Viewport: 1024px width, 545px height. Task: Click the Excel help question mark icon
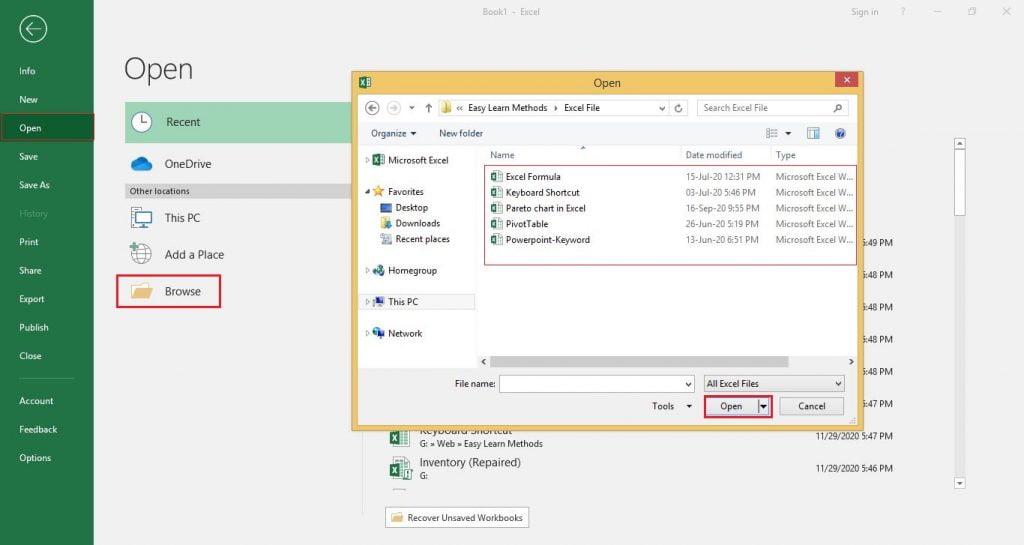[x=903, y=12]
